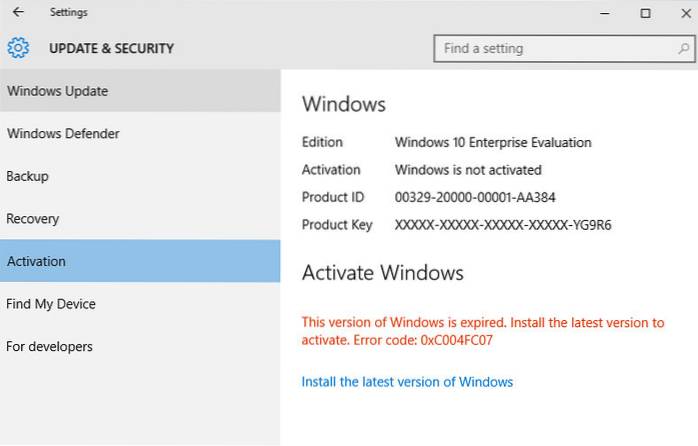This screenshot has height=446, width=698.
Task: Click the Windows 10 Enterprise Evaluation edition text
Action: click(x=493, y=142)
